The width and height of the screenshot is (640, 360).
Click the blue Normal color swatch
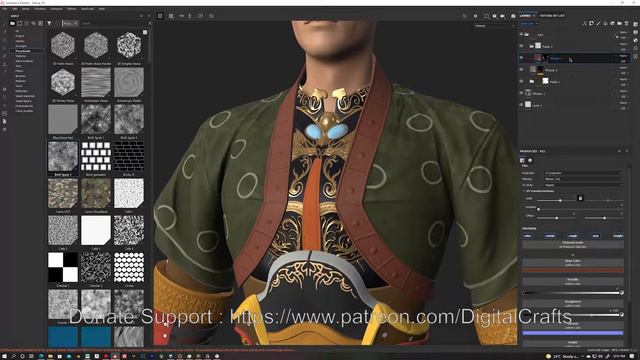tap(573, 333)
